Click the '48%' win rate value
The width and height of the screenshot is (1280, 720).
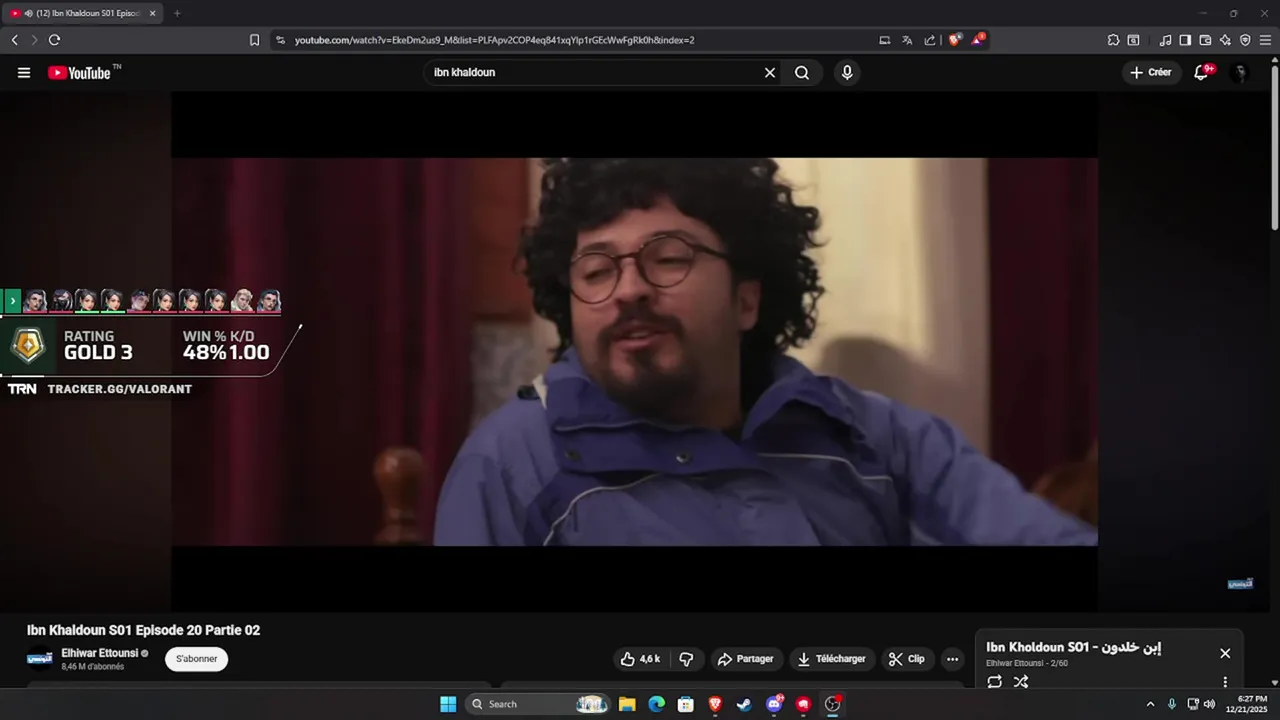click(x=204, y=352)
